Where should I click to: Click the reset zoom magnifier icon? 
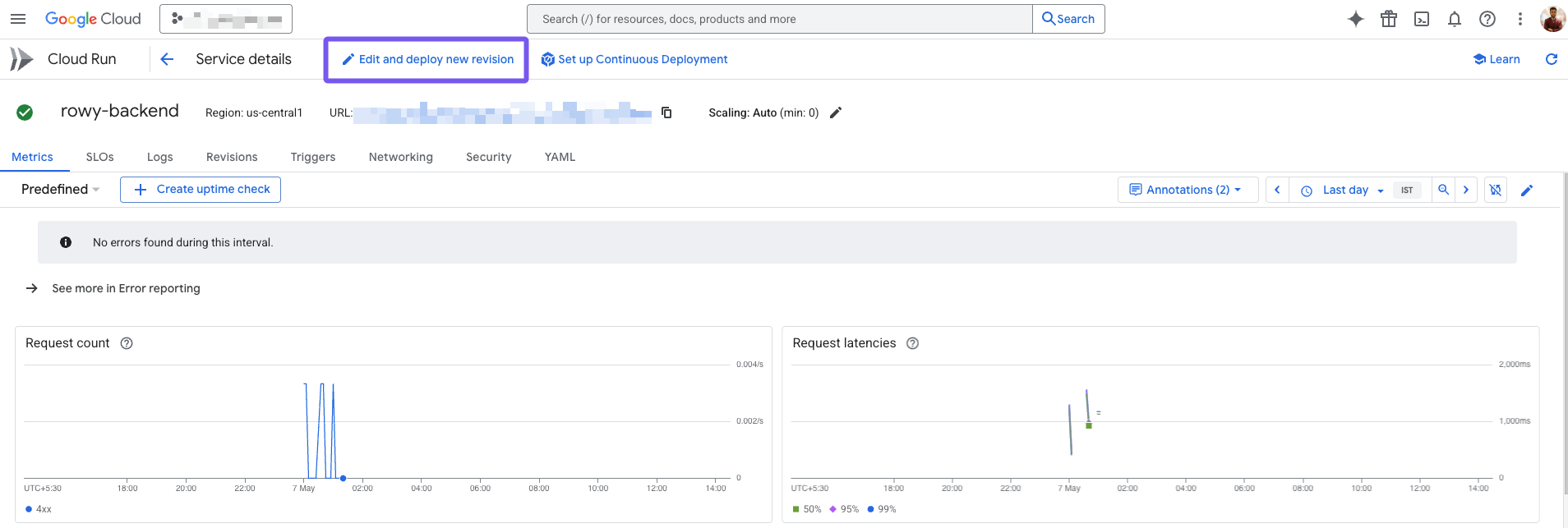[x=1443, y=190]
